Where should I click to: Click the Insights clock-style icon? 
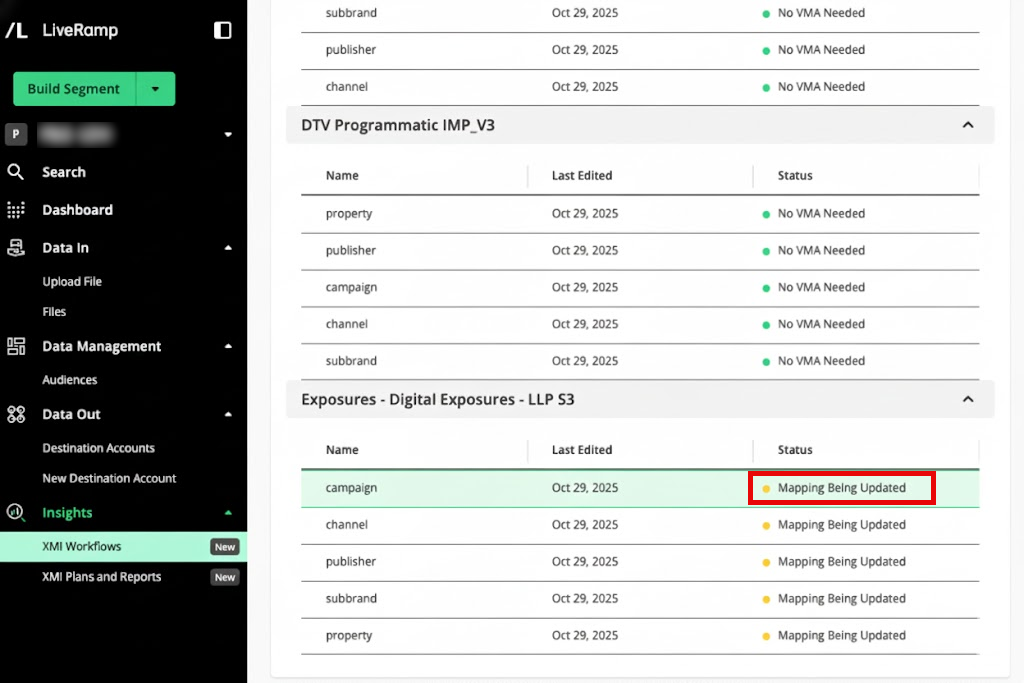[16, 512]
